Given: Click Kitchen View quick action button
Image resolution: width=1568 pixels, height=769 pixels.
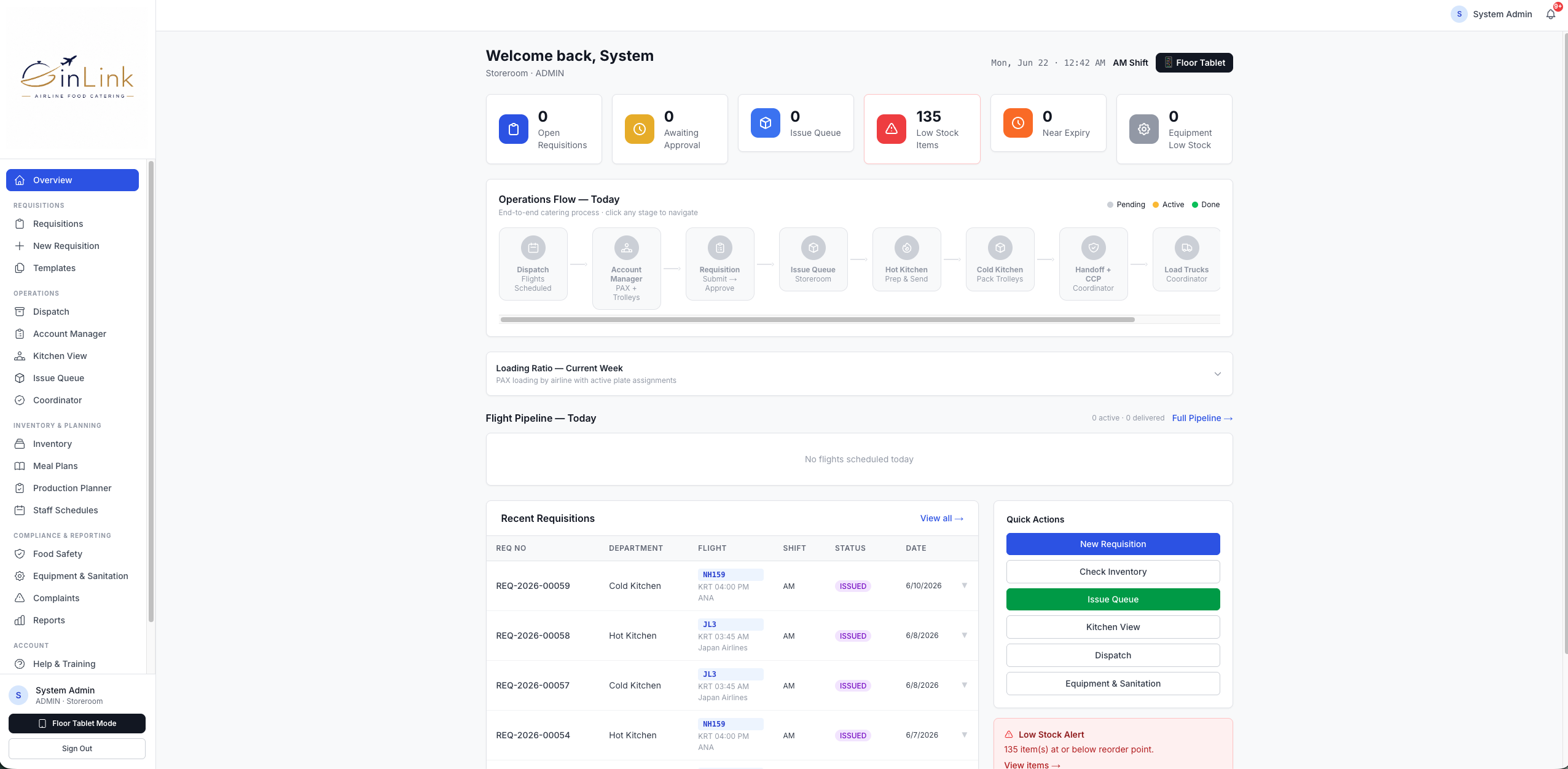Looking at the screenshot, I should coord(1113,627).
